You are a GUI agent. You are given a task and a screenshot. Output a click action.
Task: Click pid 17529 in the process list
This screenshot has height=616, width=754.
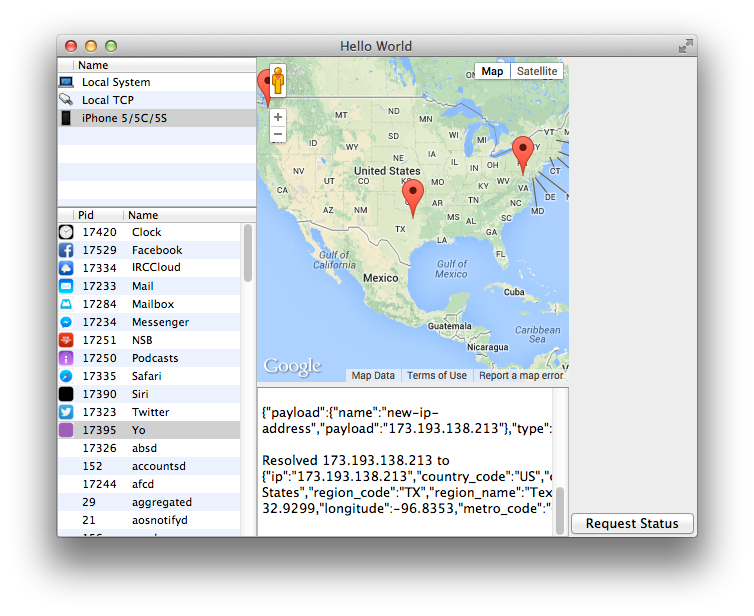100,250
